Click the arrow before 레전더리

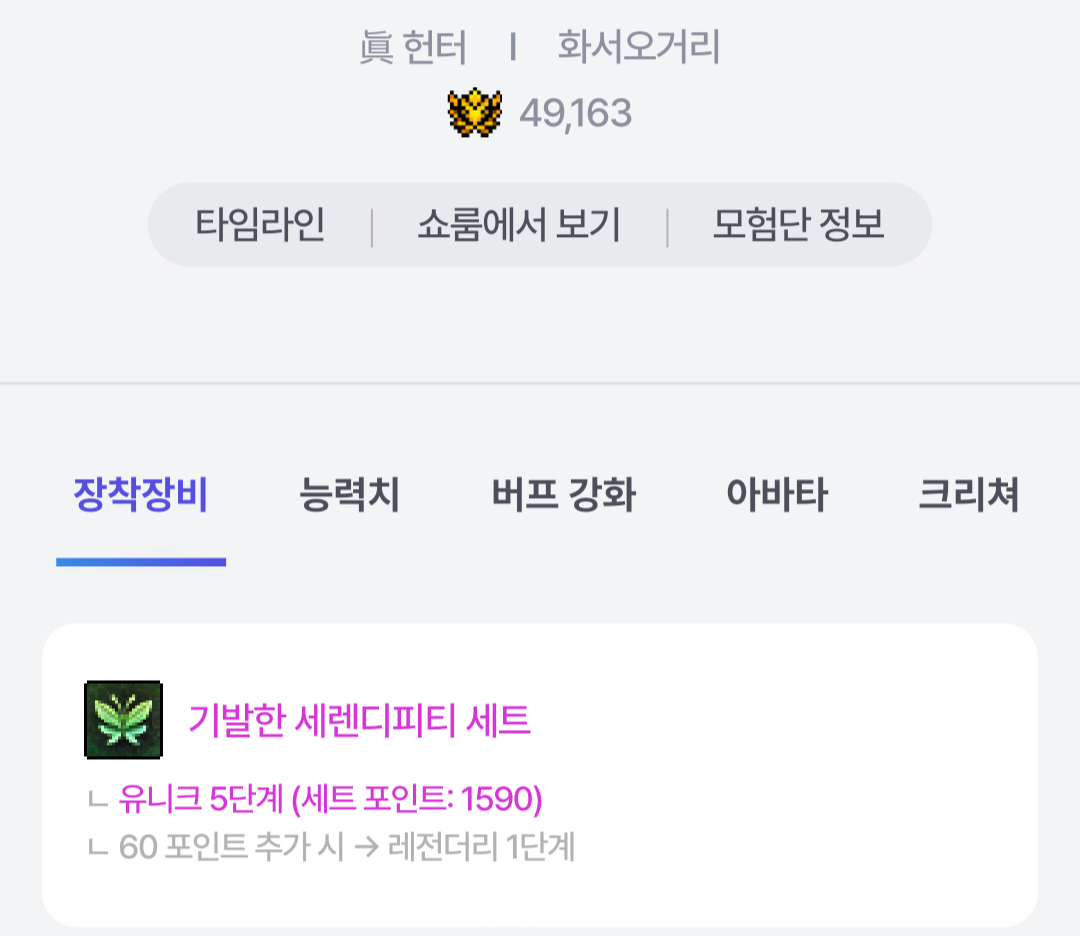366,847
